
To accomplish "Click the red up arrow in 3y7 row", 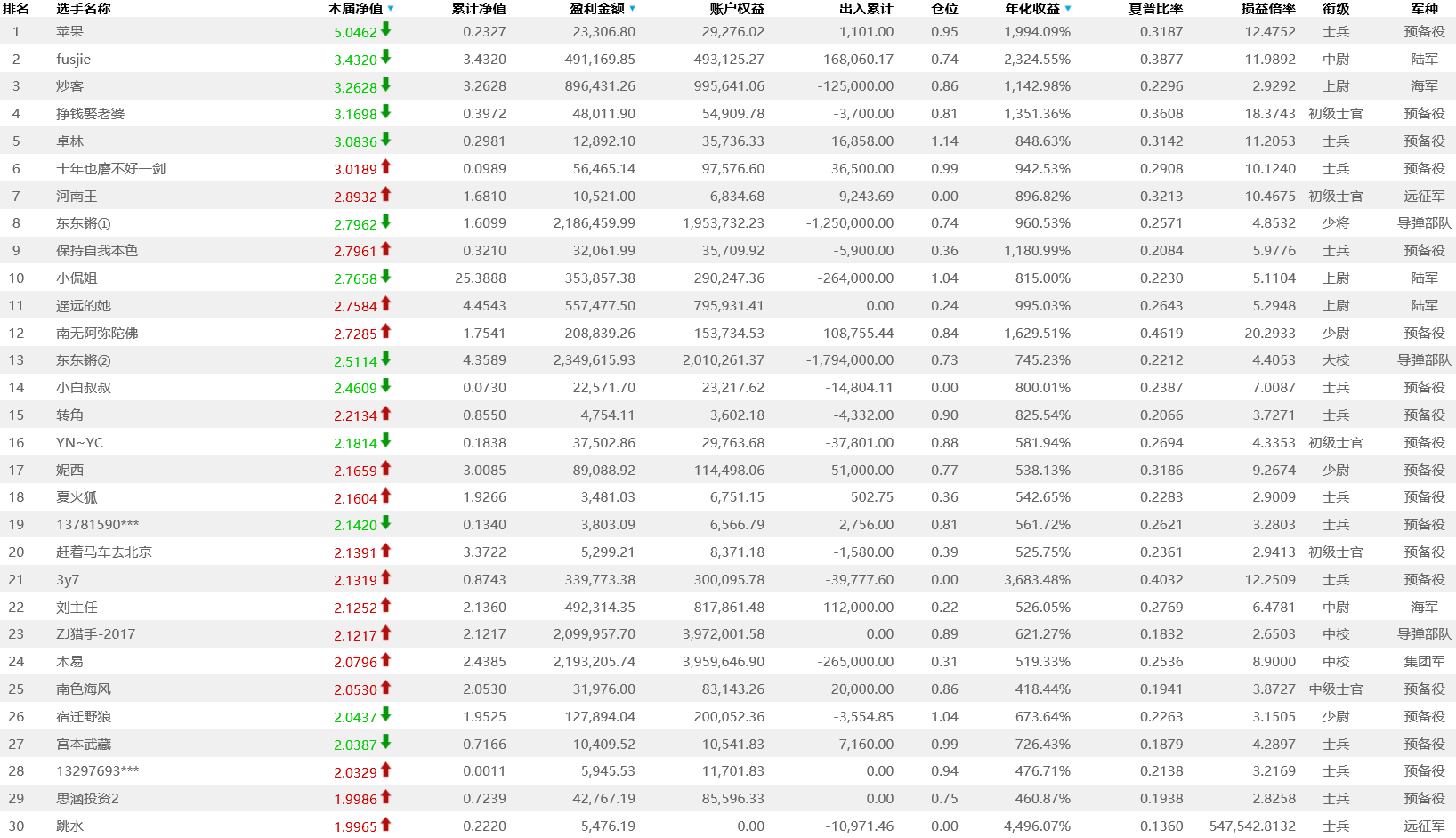I will pyautogui.click(x=385, y=577).
